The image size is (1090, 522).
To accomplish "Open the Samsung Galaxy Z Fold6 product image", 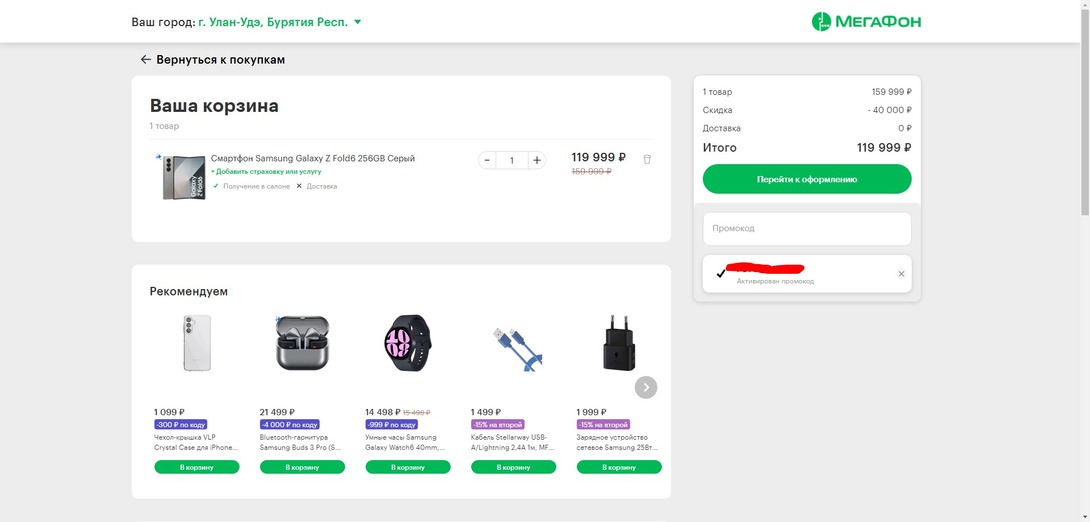I will (183, 177).
